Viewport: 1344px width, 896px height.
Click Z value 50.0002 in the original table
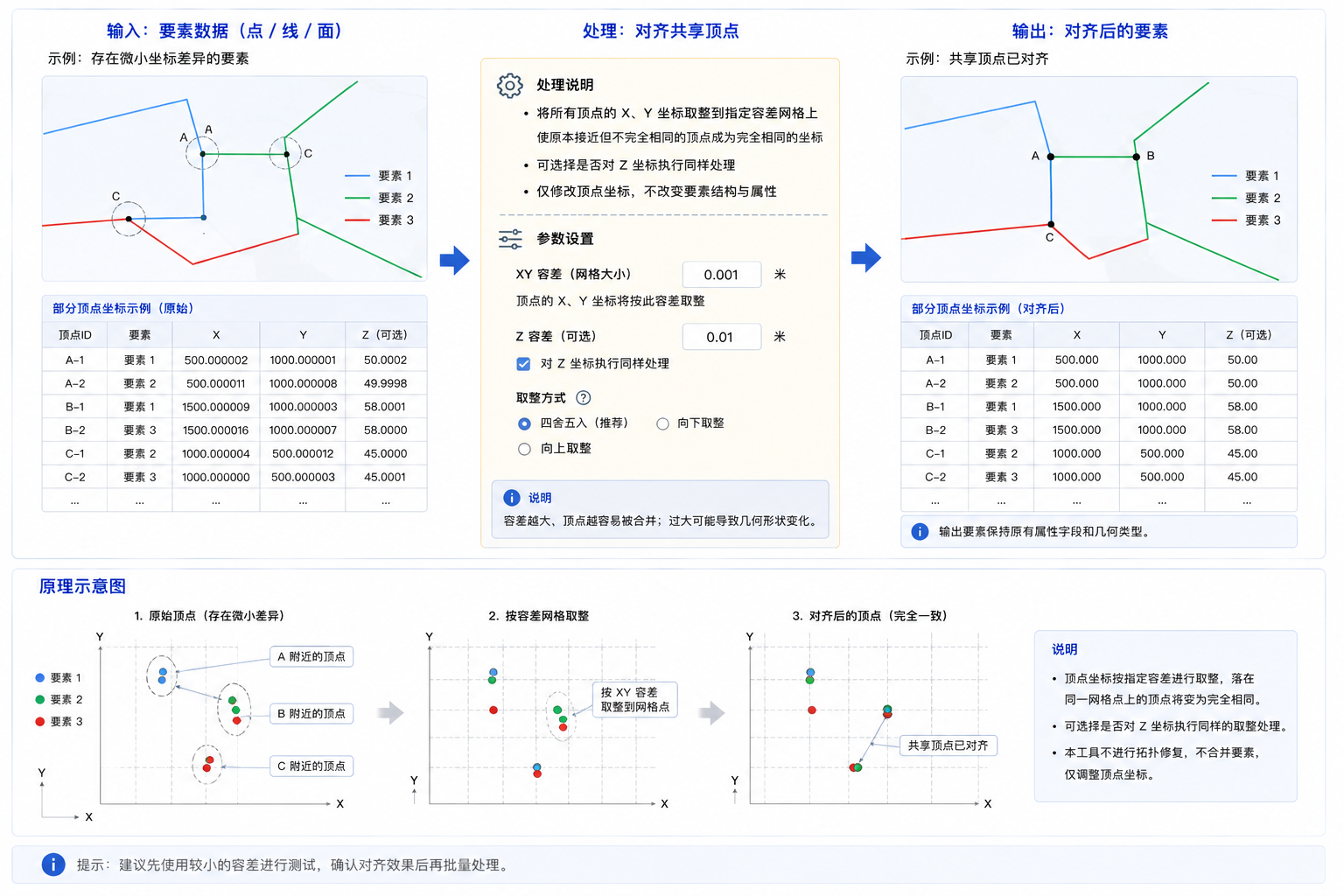(x=386, y=360)
